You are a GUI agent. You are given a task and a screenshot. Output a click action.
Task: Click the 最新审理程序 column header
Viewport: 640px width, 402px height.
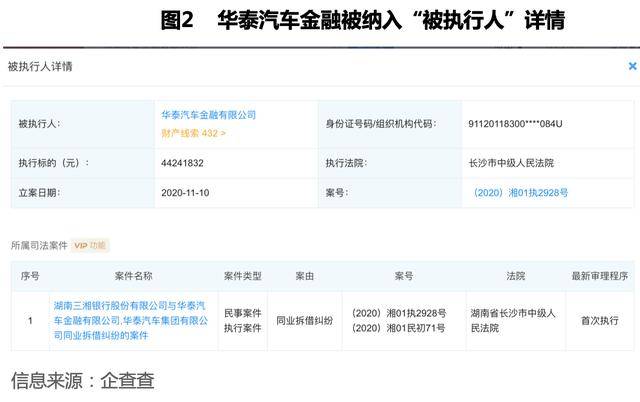pos(600,276)
